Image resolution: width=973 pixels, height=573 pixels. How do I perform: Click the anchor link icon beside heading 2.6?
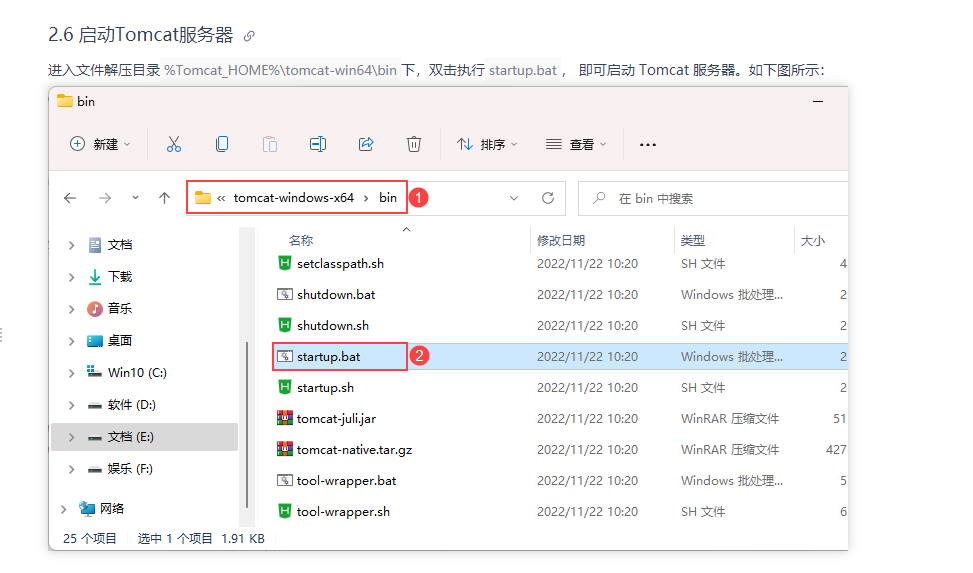pos(249,36)
